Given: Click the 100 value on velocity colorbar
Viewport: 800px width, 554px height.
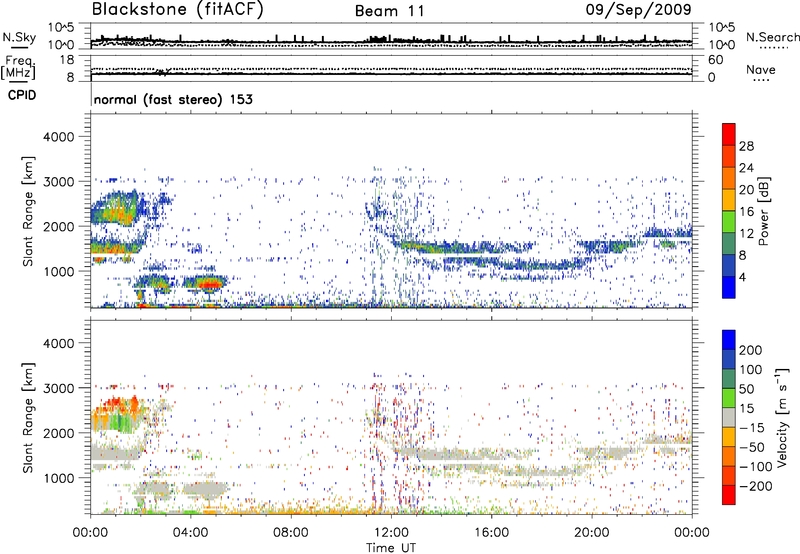Looking at the screenshot, I should [x=751, y=369].
